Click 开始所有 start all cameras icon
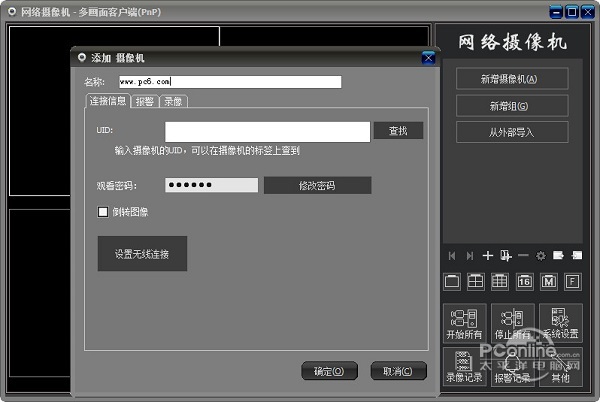 click(465, 323)
